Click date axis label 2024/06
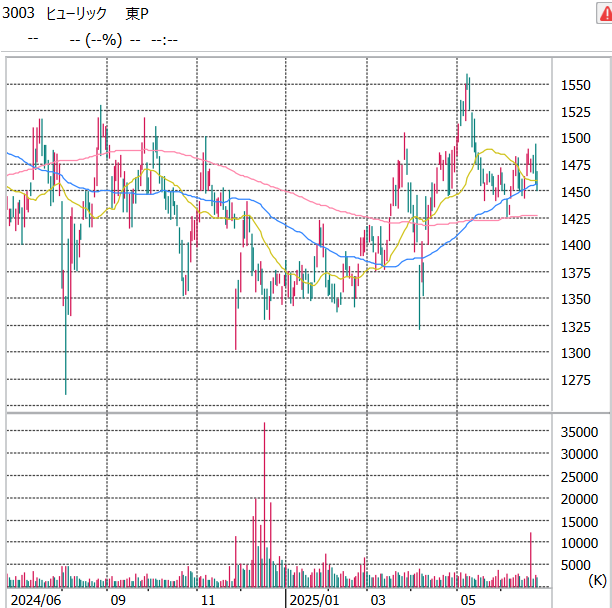 pyautogui.click(x=36, y=600)
